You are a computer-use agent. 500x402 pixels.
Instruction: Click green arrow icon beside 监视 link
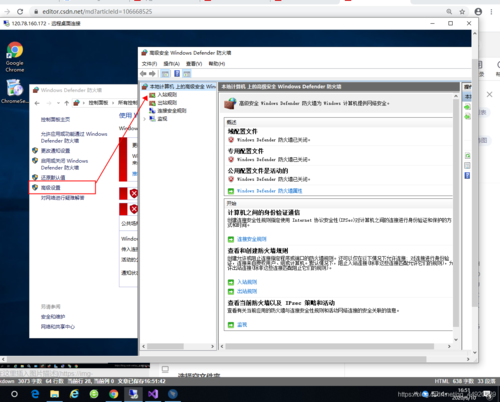[231, 325]
